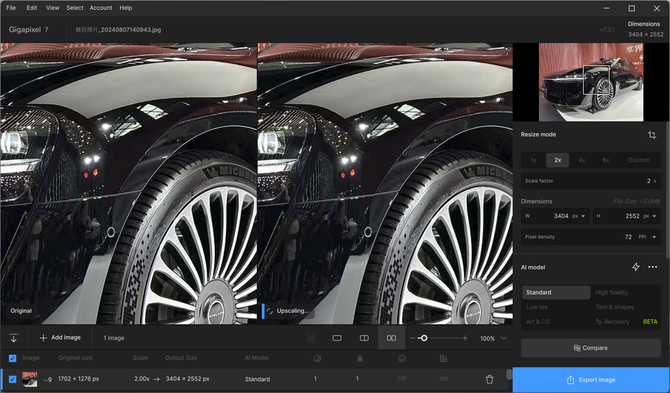The image size is (670, 393).
Task: Click the '1 image' count label
Action: click(114, 338)
